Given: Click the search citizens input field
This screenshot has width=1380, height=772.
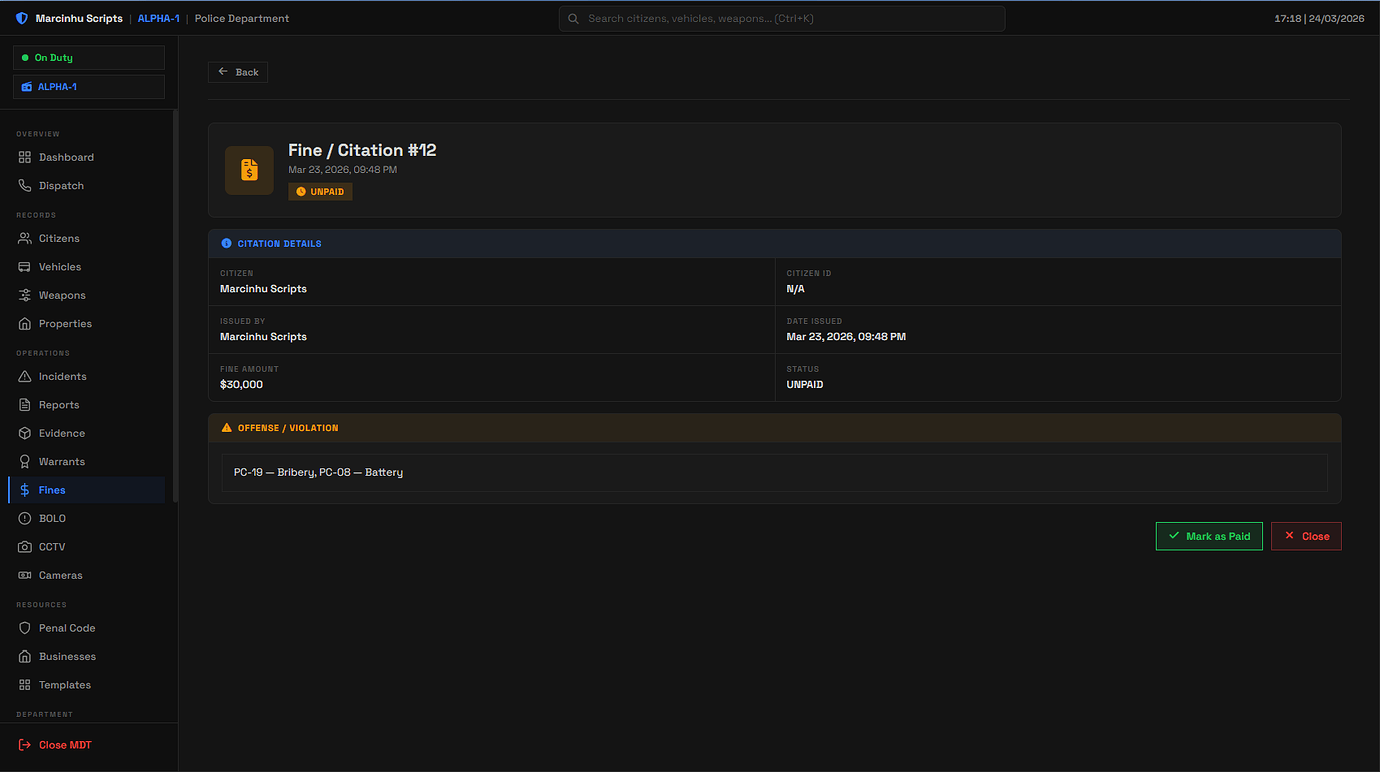Looking at the screenshot, I should [782, 18].
